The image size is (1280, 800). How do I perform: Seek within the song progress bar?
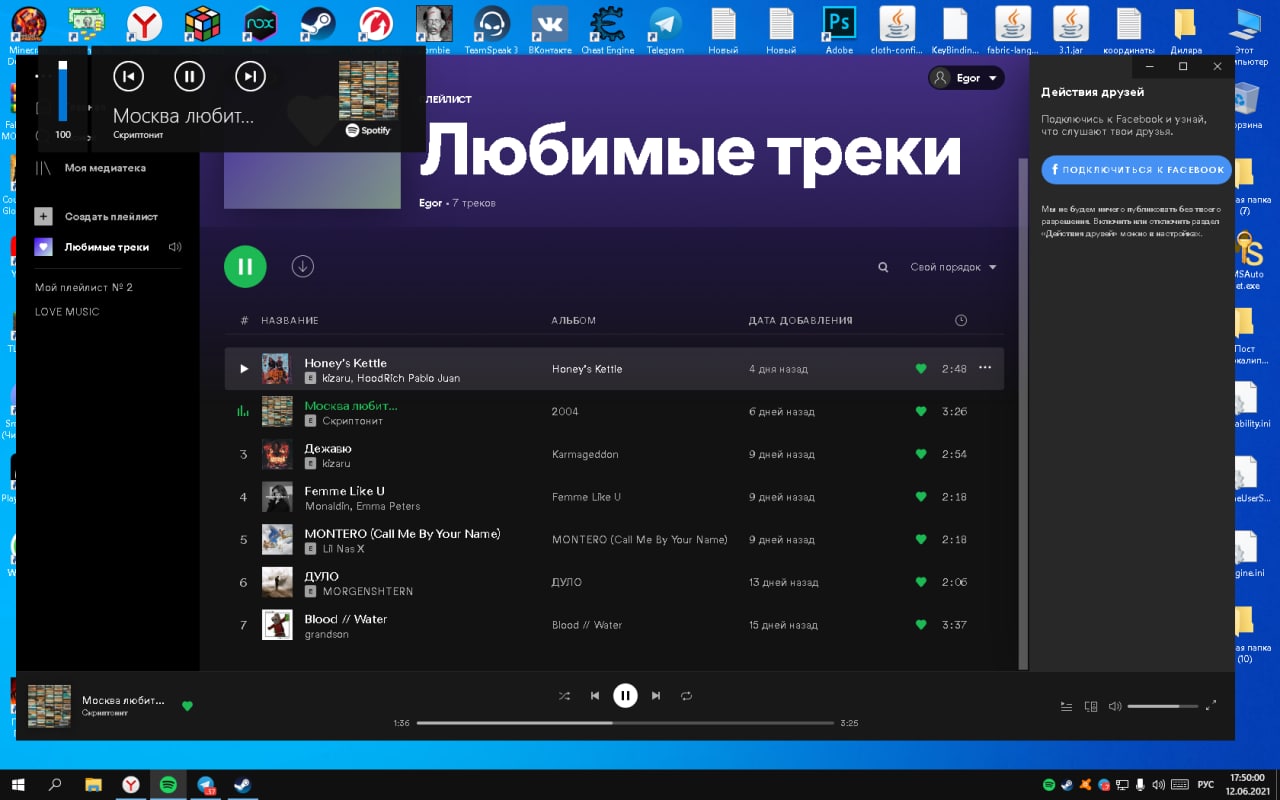[x=626, y=723]
